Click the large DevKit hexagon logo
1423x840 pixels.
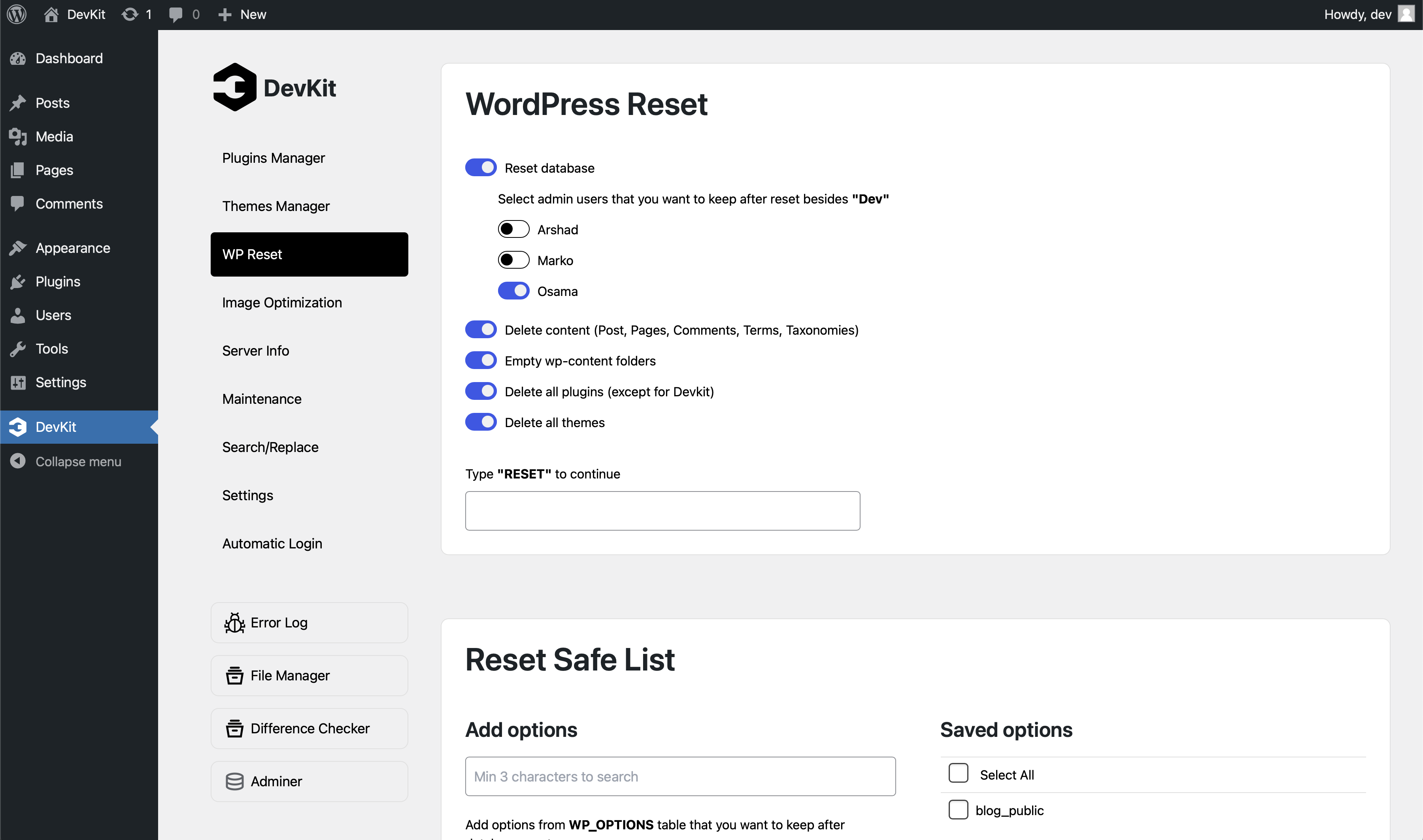(x=234, y=87)
